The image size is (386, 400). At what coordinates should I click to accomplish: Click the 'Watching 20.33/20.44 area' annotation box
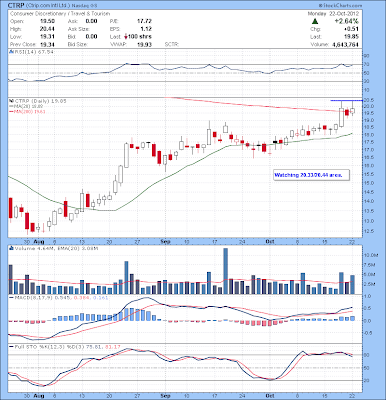point(311,175)
